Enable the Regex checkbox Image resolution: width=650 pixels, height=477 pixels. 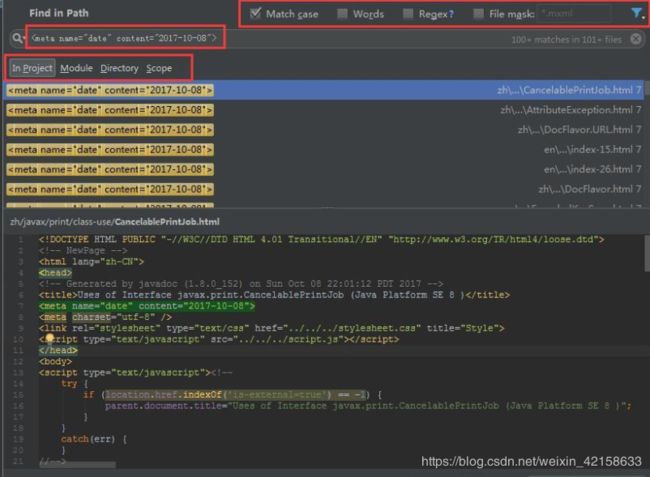point(408,14)
